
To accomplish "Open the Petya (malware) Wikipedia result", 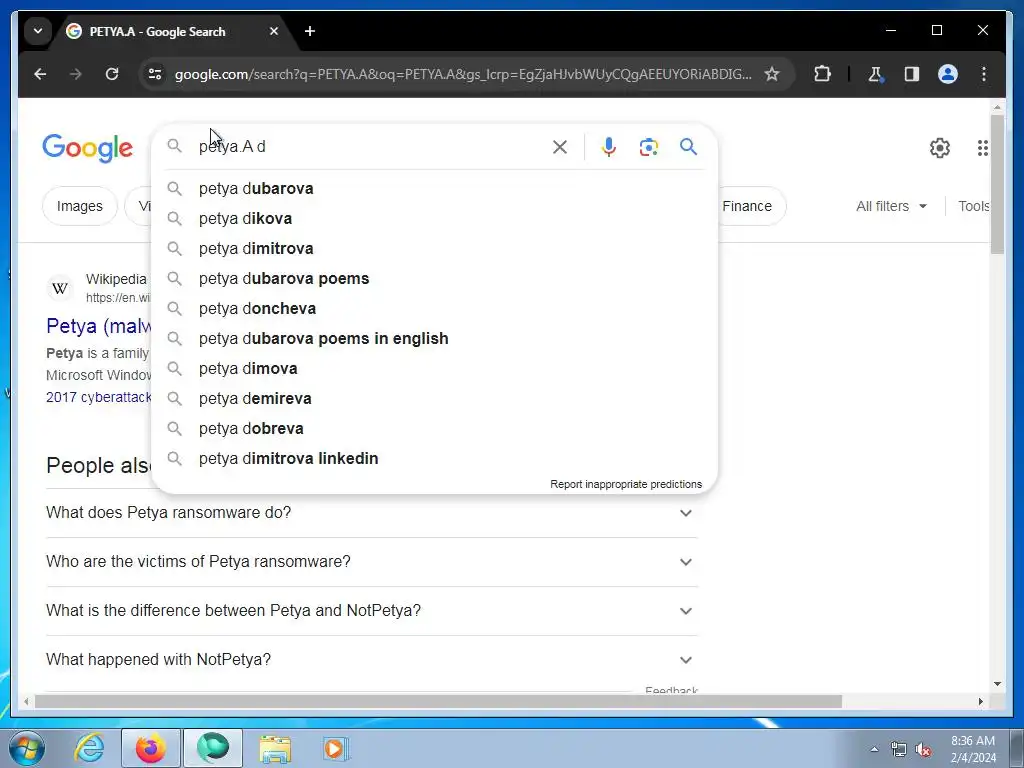I will click(x=99, y=326).
